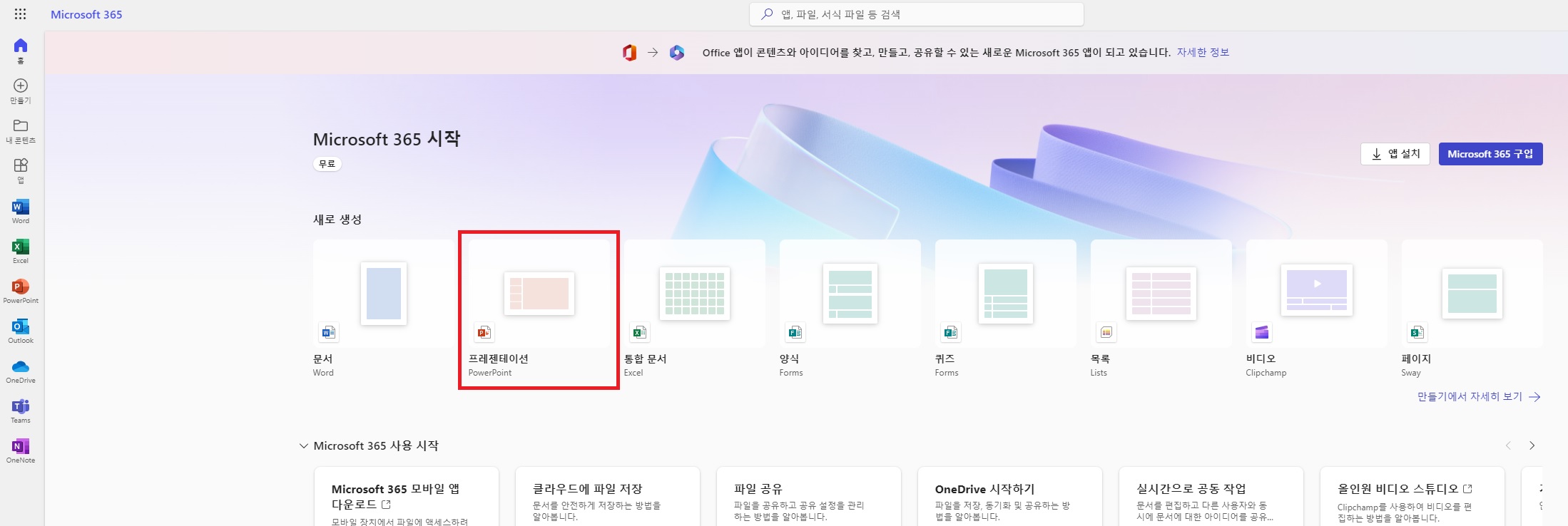
Task: Click 'Sway' text under 페이지
Action: point(1411,373)
